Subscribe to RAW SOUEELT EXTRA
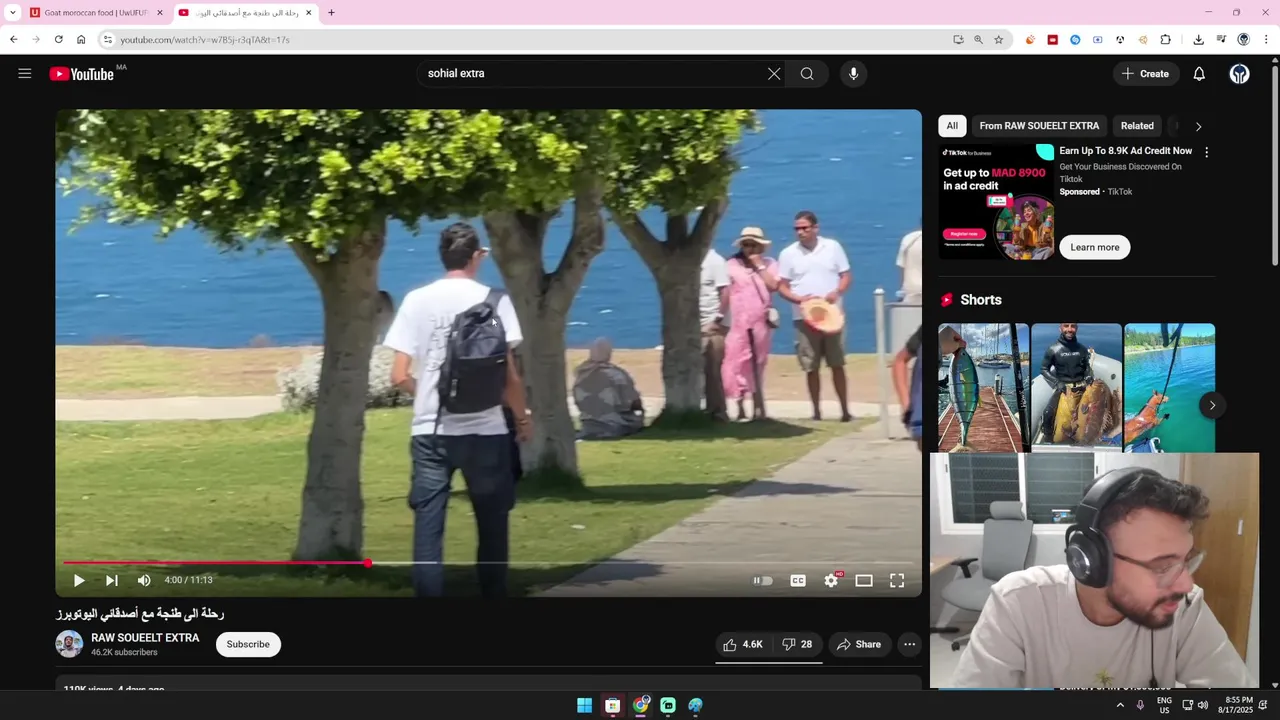 click(248, 644)
